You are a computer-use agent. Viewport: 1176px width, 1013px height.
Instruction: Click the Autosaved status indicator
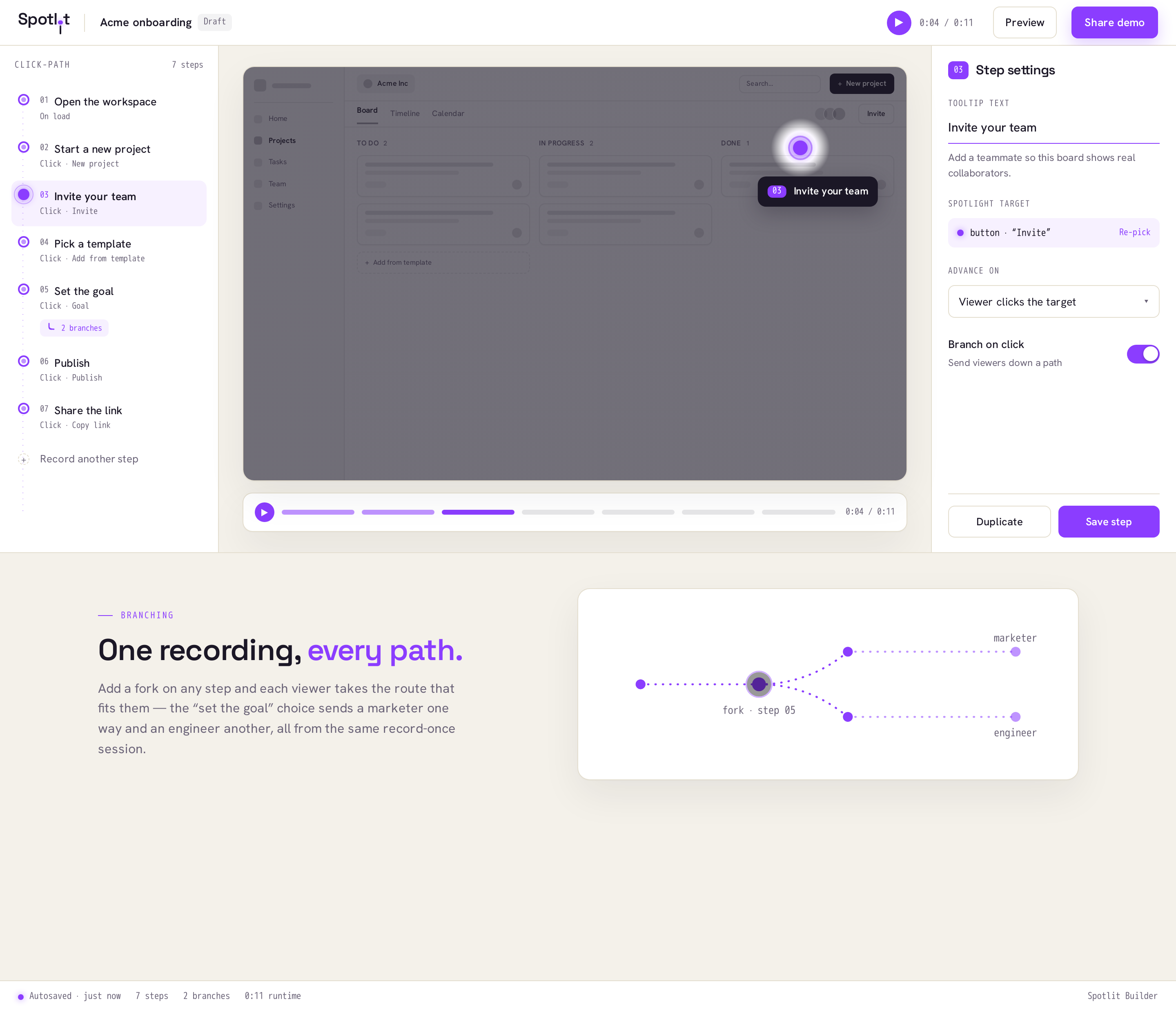point(69,996)
